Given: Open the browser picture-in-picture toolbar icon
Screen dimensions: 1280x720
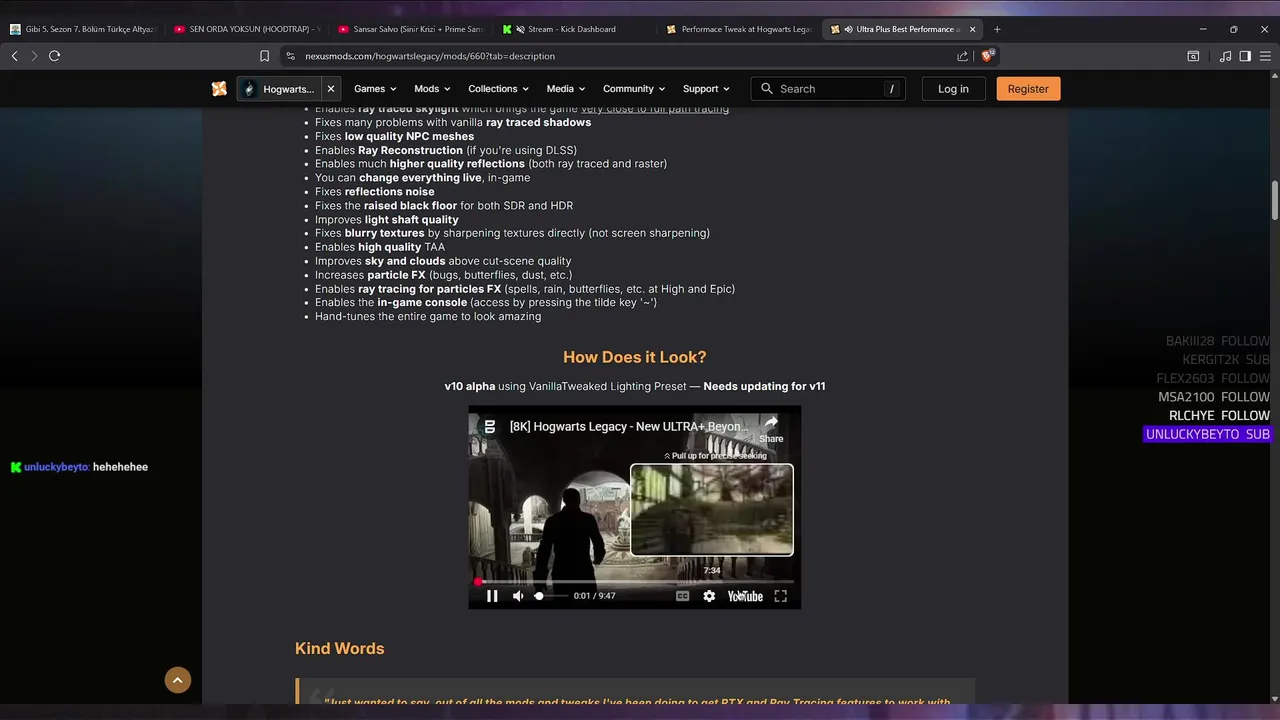Looking at the screenshot, I should tap(1193, 56).
